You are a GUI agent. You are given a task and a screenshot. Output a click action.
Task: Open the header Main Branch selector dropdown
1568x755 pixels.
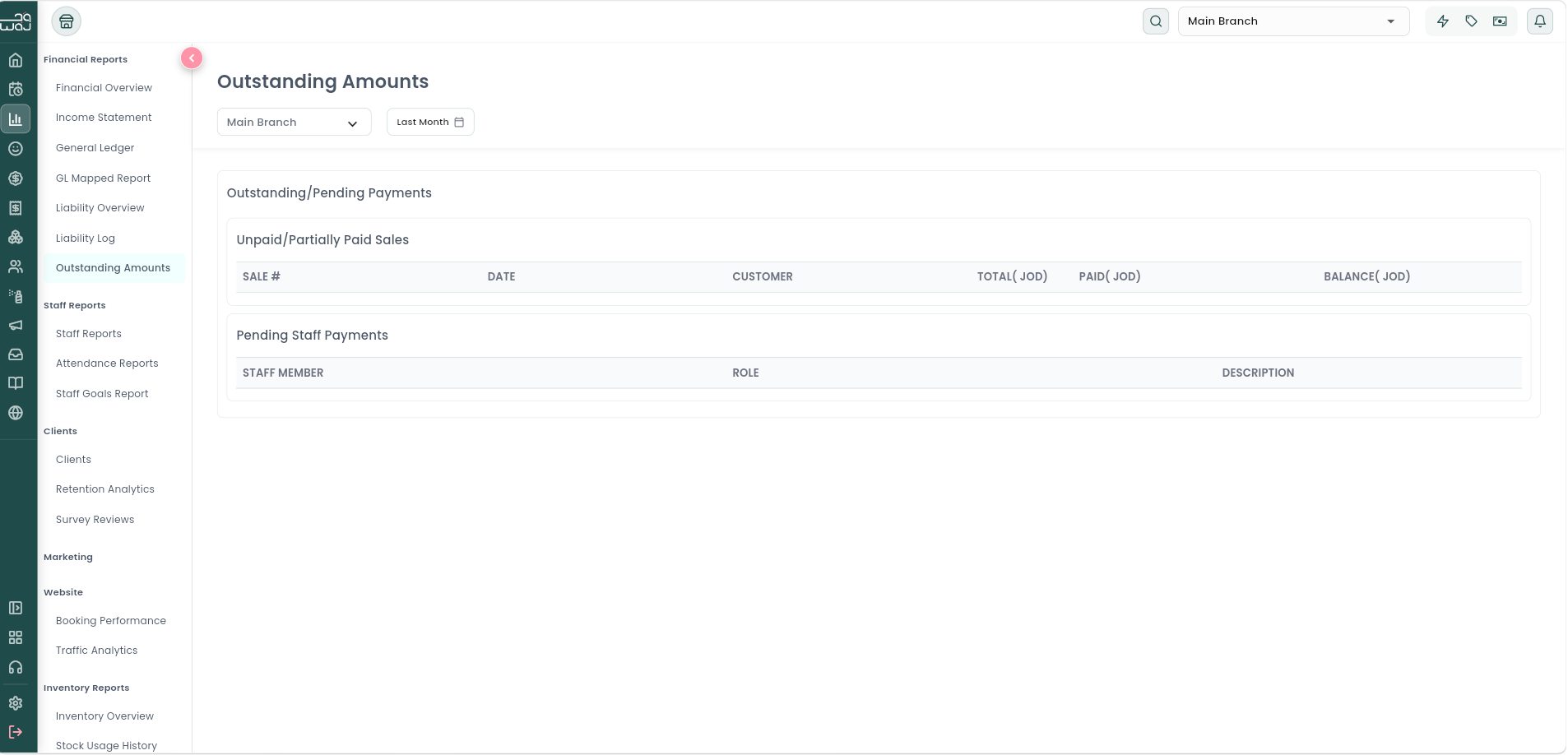click(1293, 21)
